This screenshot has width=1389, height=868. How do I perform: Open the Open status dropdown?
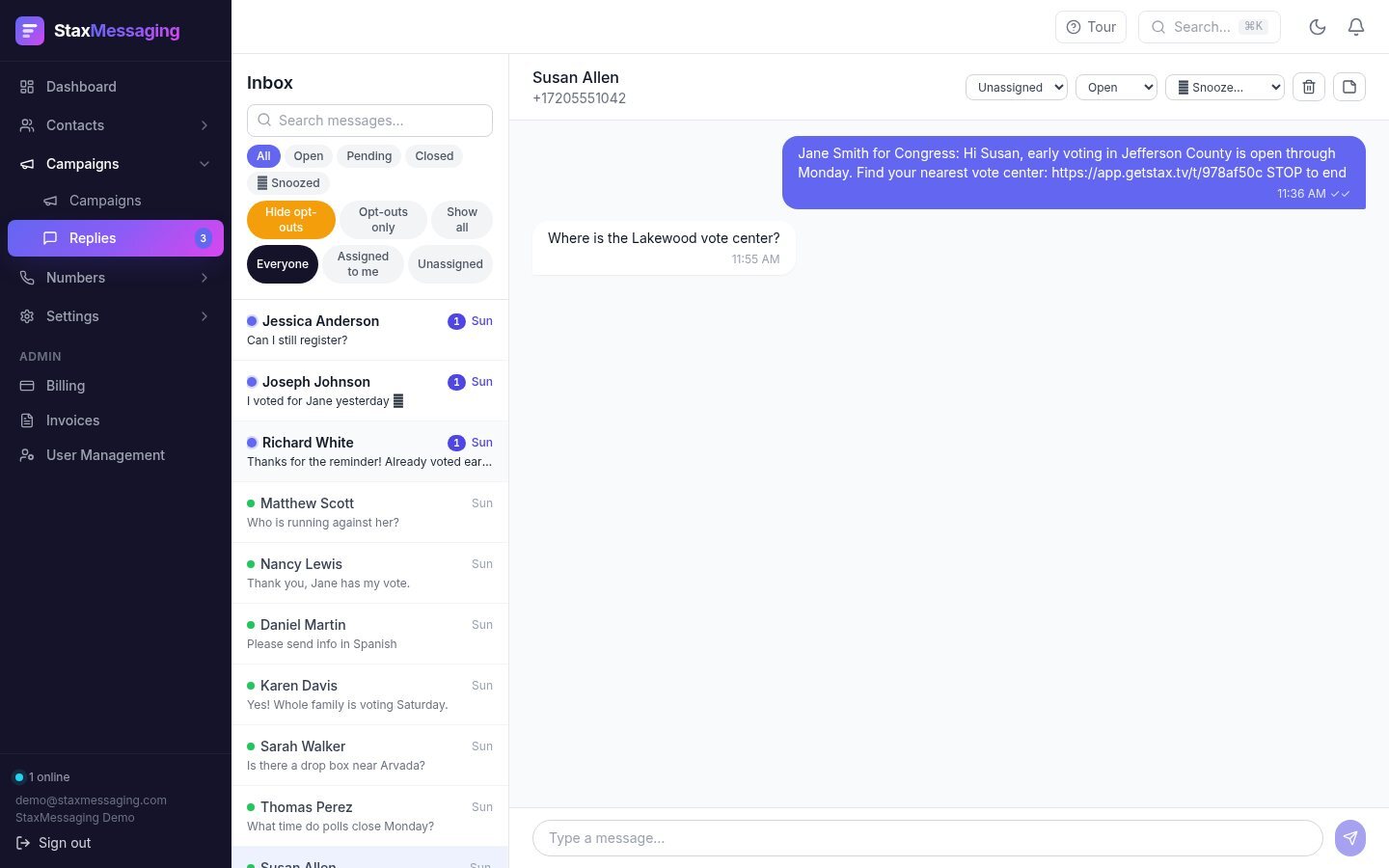click(x=1116, y=87)
